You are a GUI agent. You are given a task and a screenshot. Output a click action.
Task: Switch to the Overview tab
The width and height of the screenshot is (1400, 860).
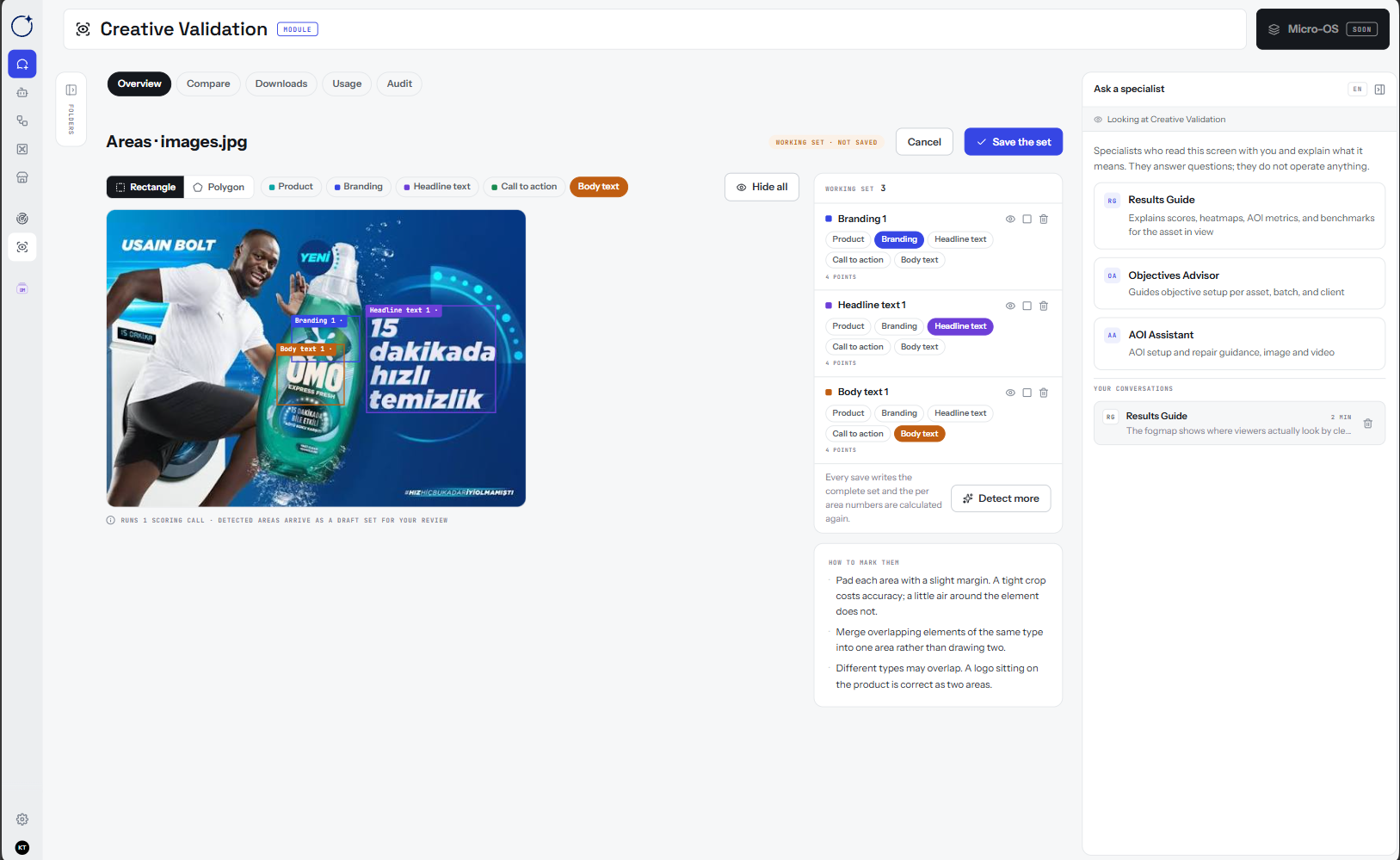click(x=139, y=84)
